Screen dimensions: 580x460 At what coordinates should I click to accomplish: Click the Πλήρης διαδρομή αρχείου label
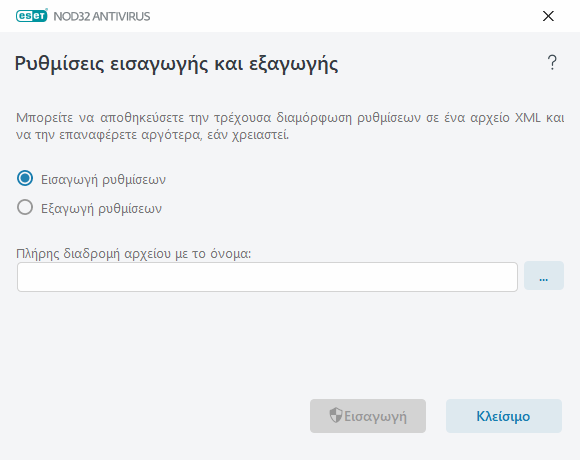(x=134, y=254)
